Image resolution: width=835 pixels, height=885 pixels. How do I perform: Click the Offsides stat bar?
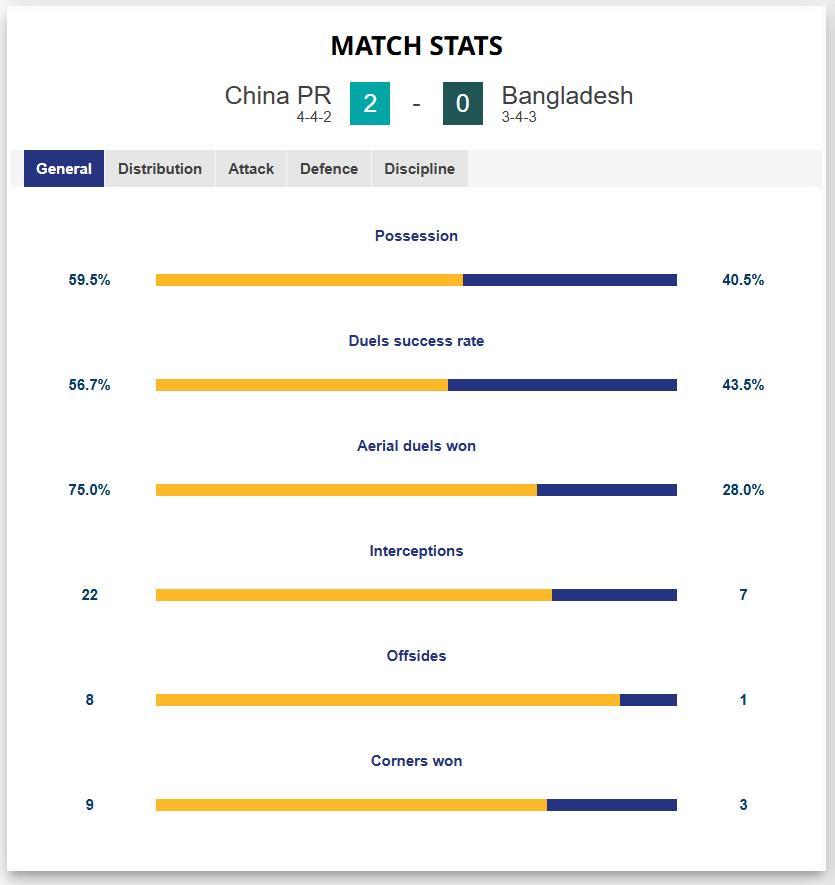(416, 700)
